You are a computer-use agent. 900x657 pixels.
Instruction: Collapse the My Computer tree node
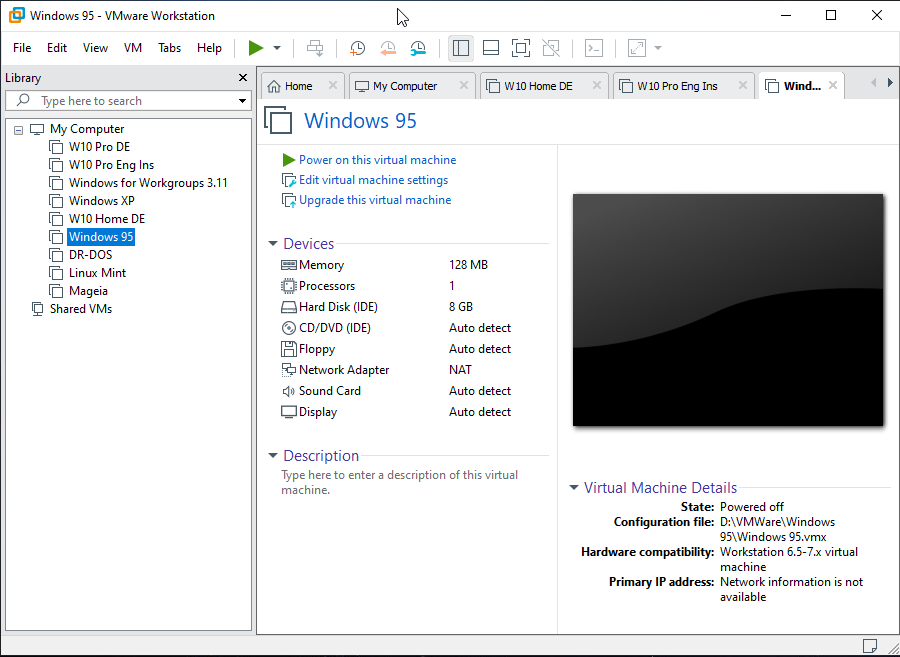click(x=18, y=130)
